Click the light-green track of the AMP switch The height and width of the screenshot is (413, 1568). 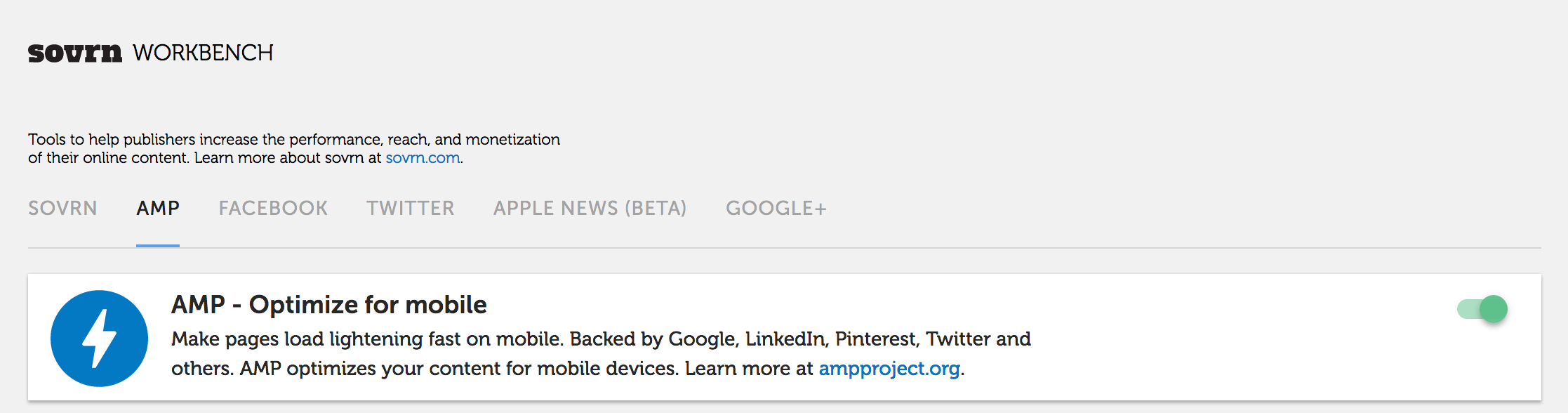1468,309
